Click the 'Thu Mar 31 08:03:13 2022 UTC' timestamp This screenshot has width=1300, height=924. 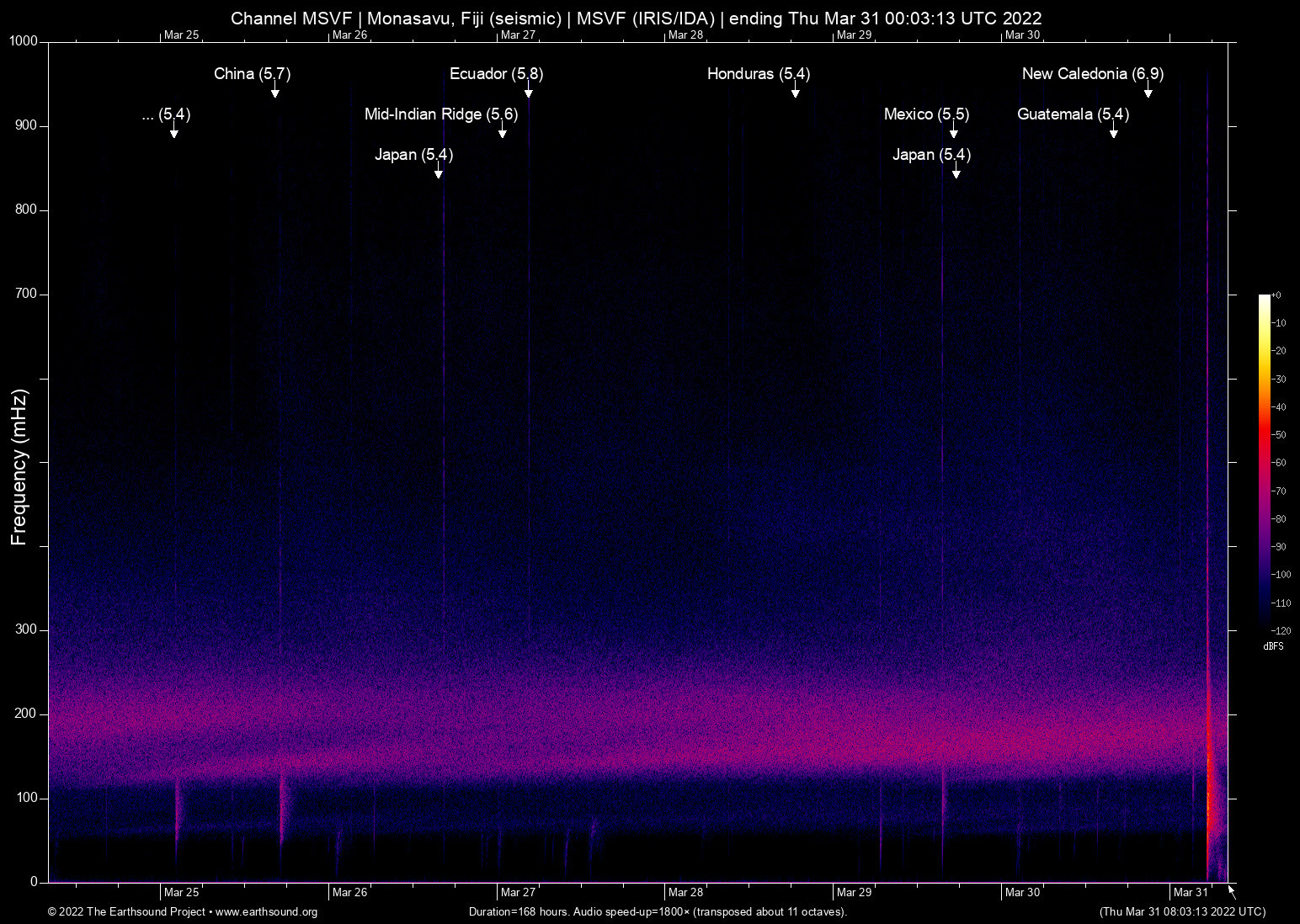click(x=1182, y=912)
